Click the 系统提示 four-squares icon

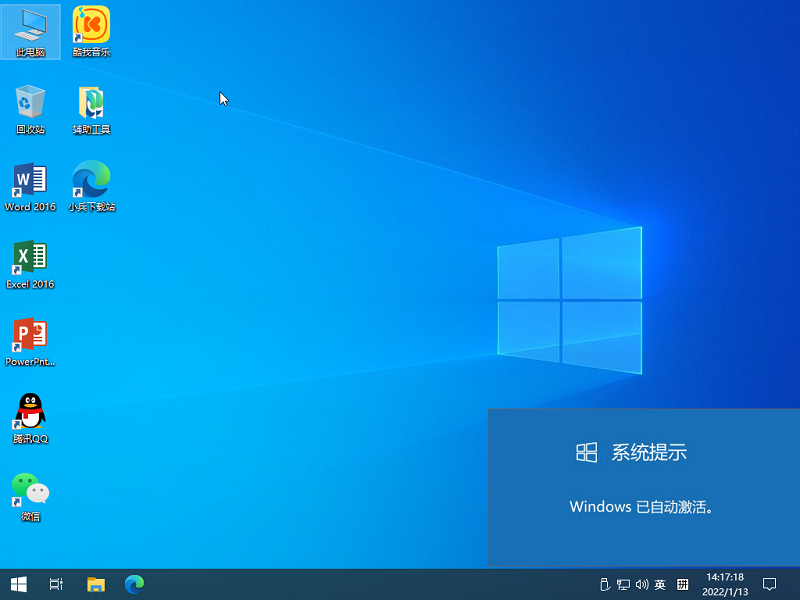587,453
